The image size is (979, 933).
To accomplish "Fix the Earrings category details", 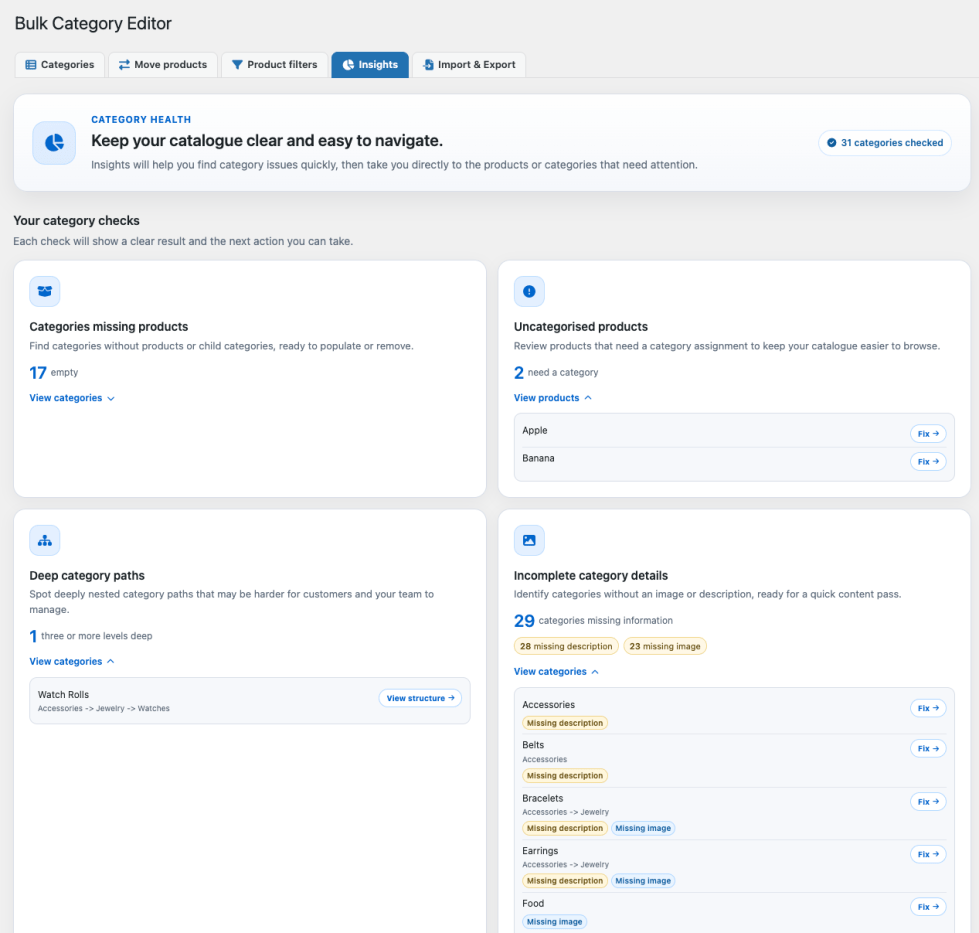I will click(928, 854).
